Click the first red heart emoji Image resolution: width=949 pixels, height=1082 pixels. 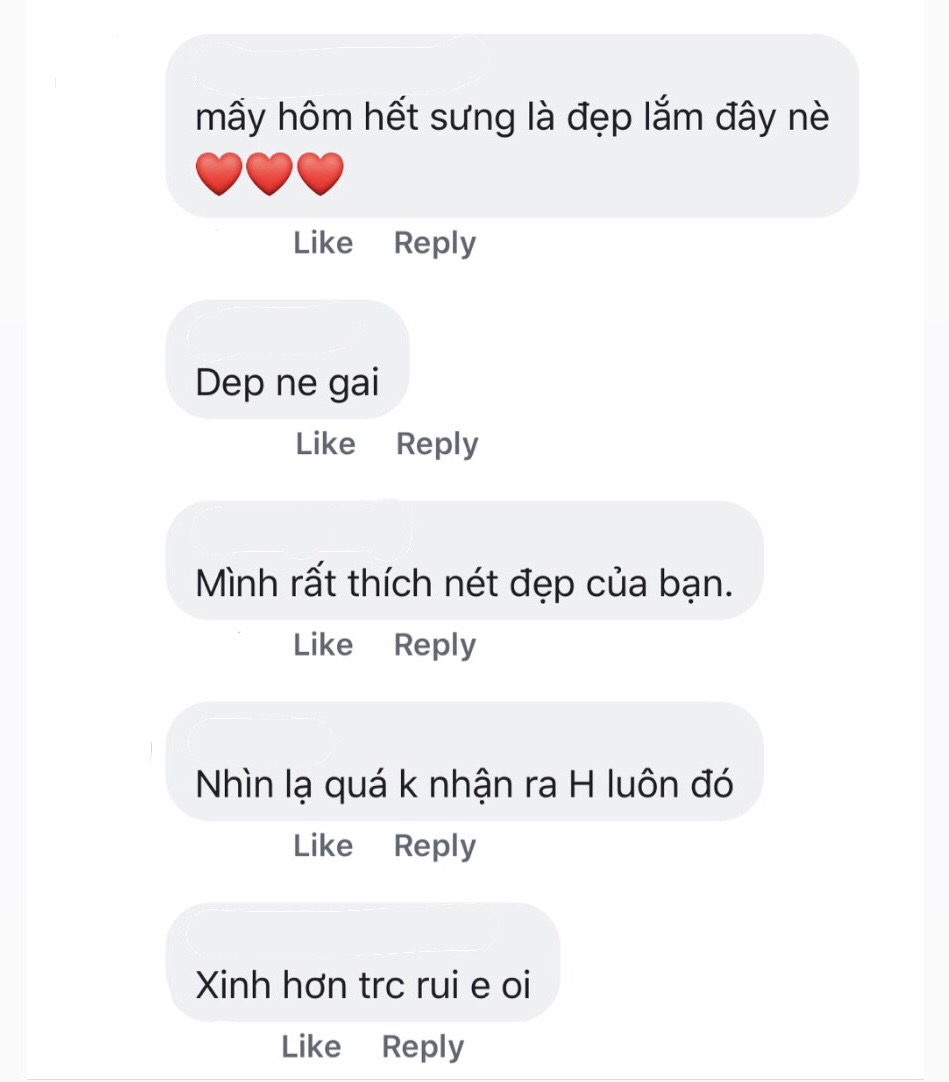[x=219, y=174]
